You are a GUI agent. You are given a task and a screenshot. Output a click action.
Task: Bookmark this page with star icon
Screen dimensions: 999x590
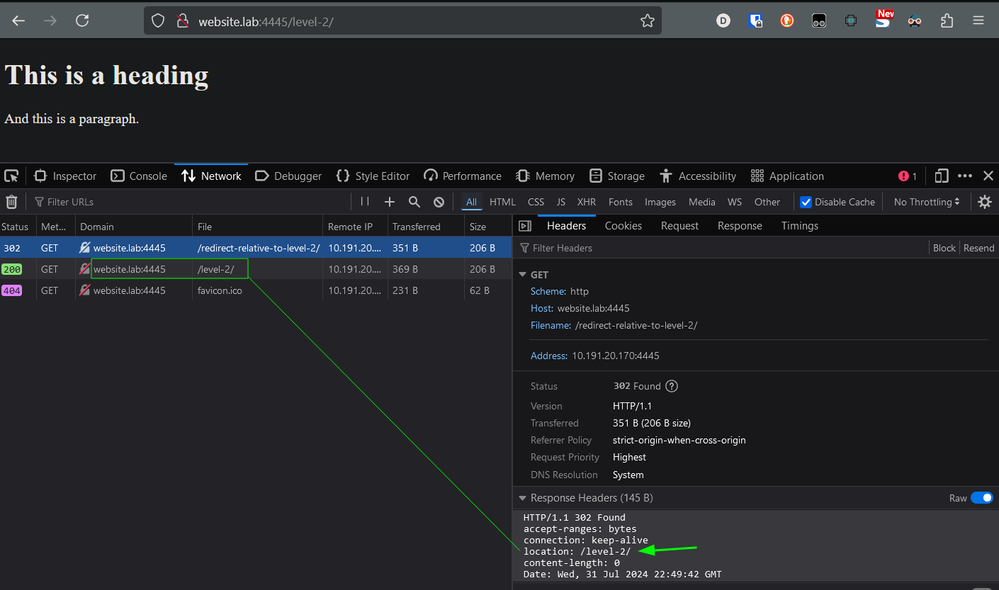[x=647, y=20]
